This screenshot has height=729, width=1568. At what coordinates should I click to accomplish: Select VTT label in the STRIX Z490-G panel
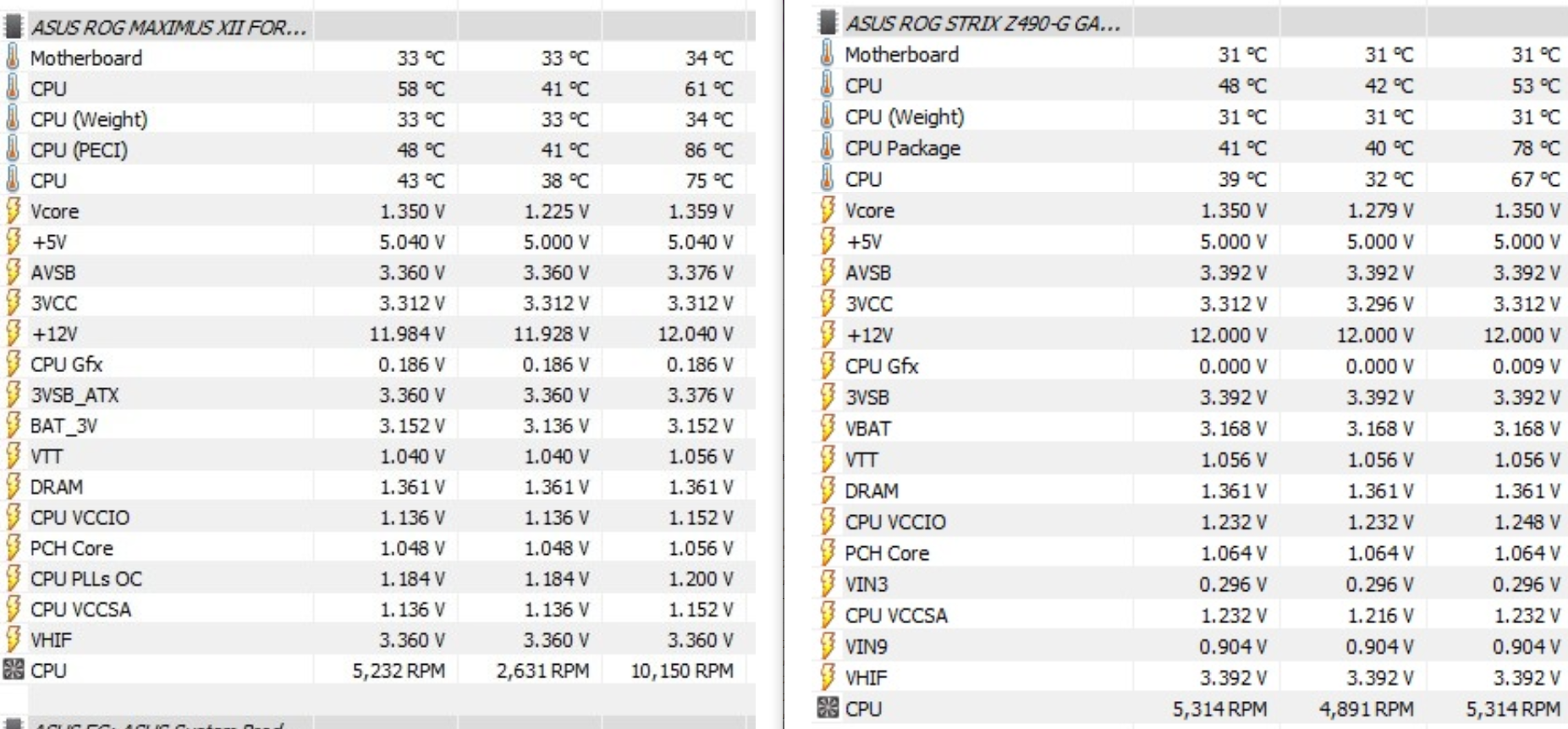tap(861, 459)
